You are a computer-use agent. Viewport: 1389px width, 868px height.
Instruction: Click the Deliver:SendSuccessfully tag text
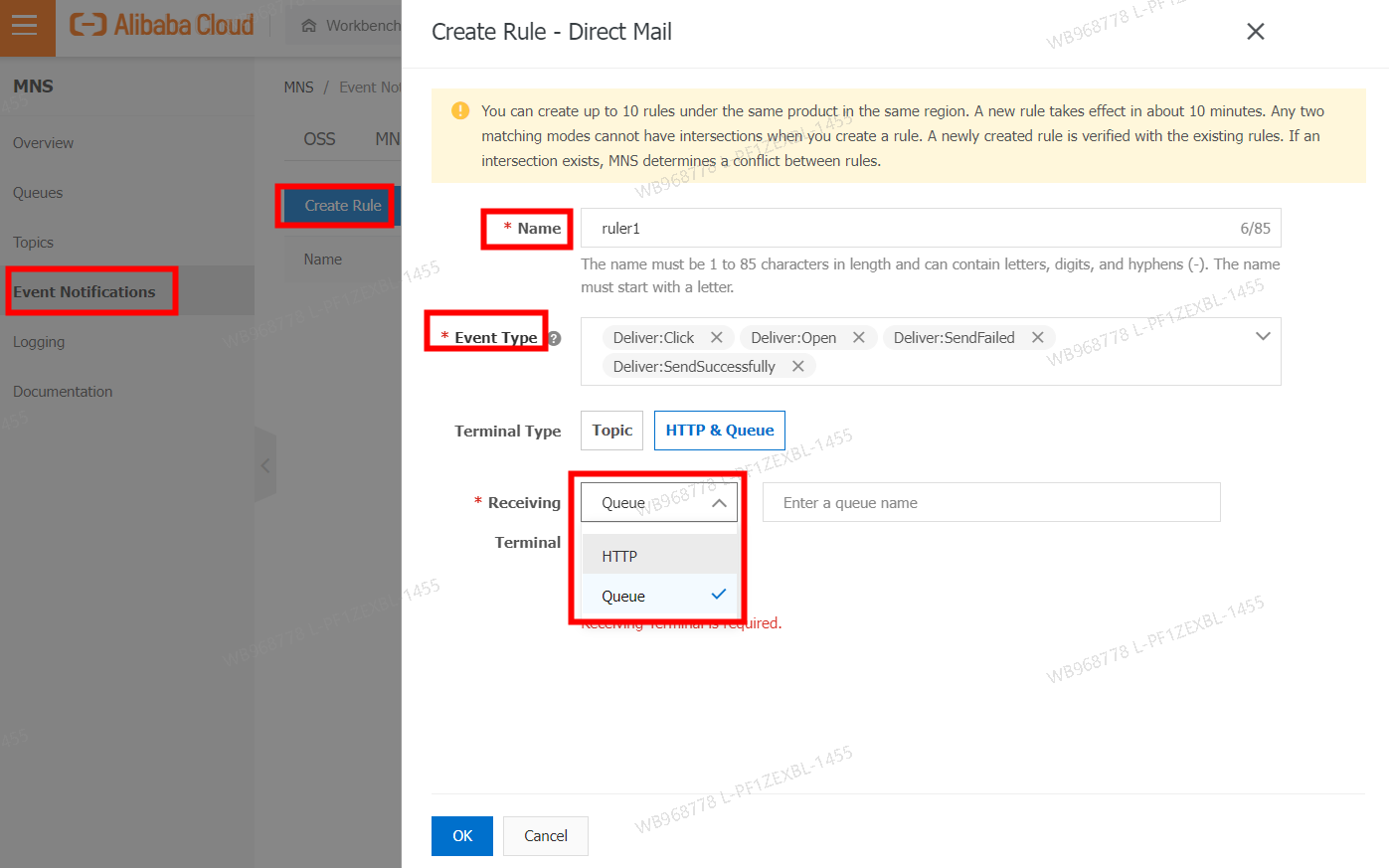point(694,367)
